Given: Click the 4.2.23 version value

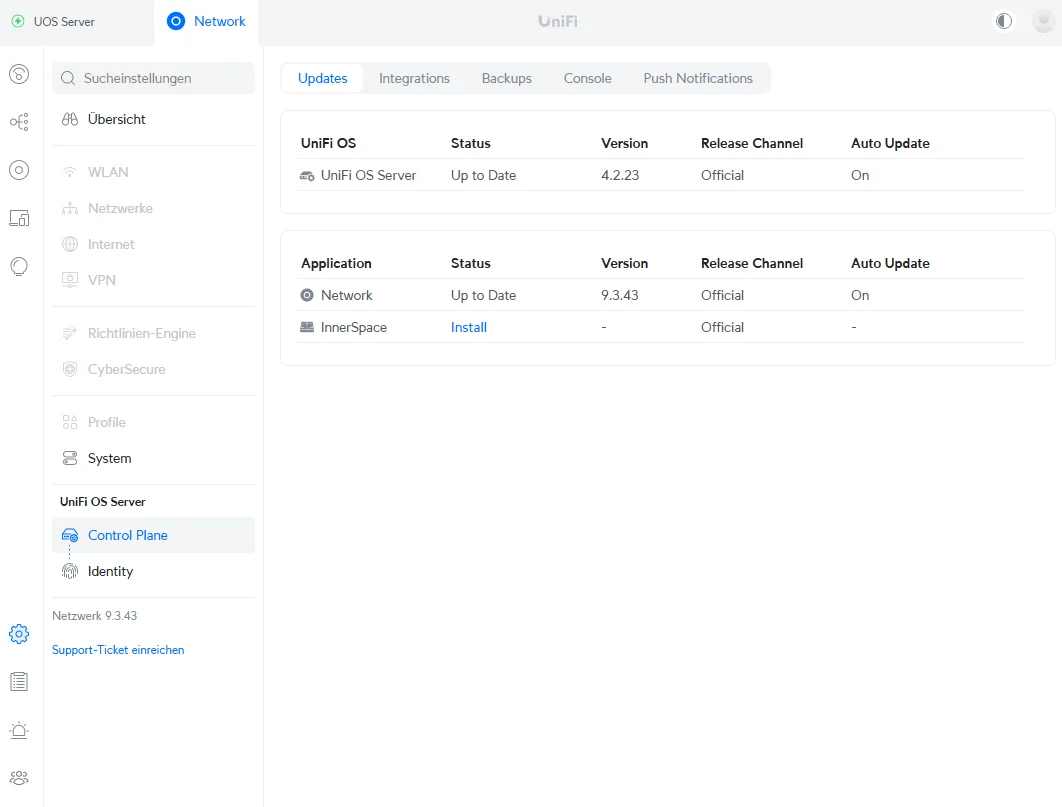Looking at the screenshot, I should (620, 175).
